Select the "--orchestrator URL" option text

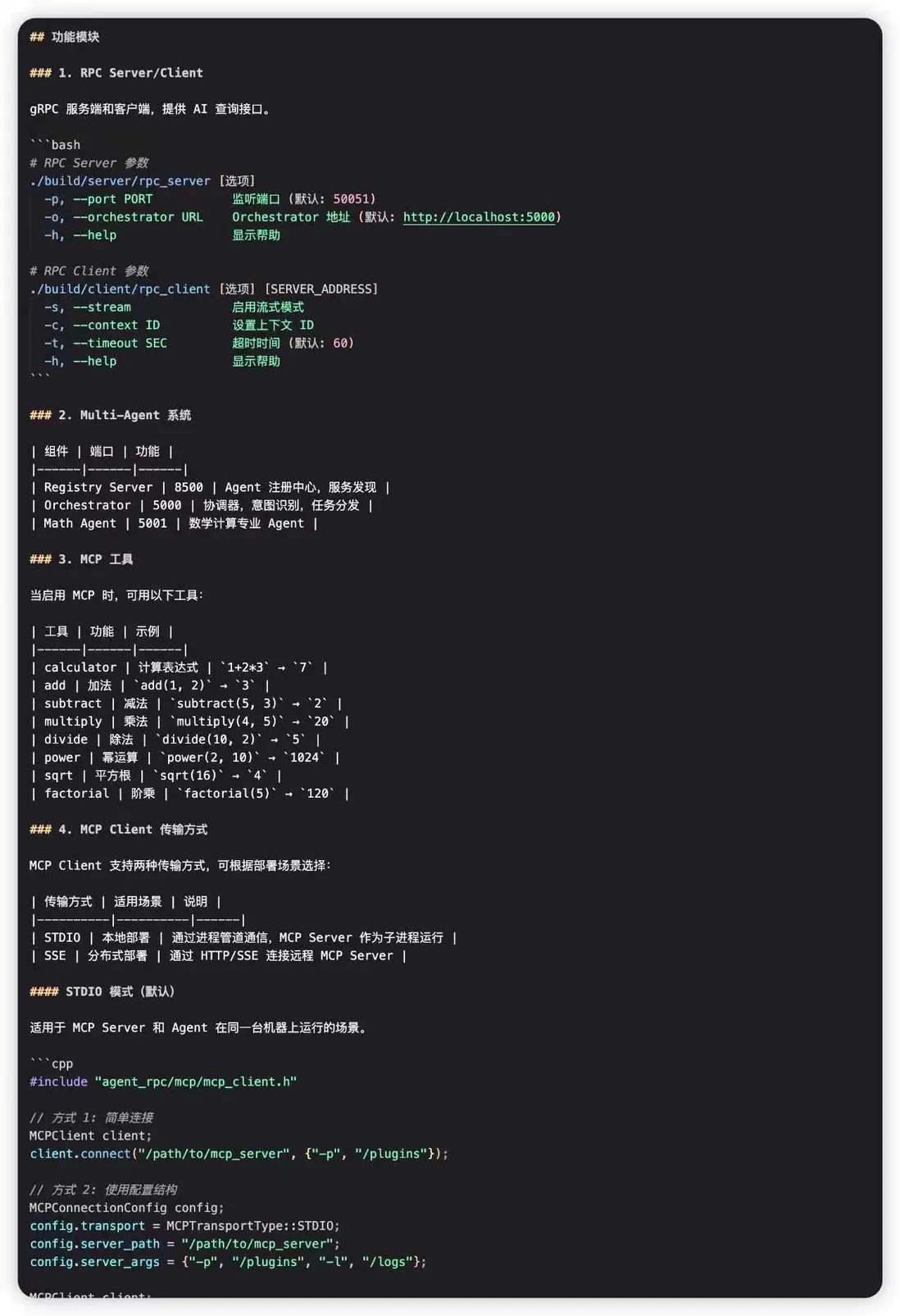click(x=137, y=217)
